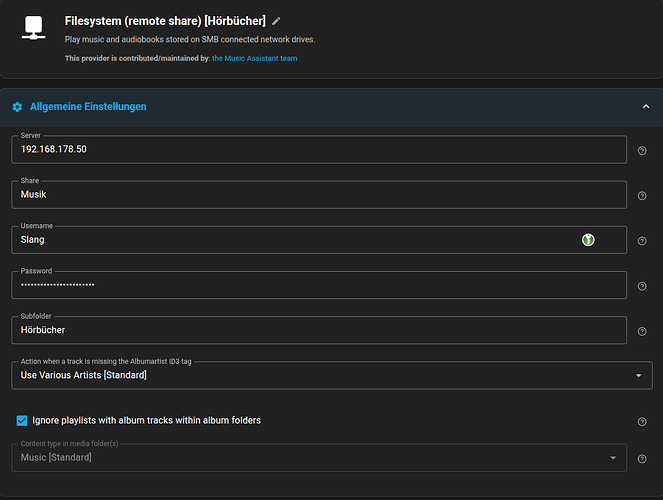663x500 pixels.
Task: Untick Ignore playlists with album tracks checkbox
Action: coord(22,421)
